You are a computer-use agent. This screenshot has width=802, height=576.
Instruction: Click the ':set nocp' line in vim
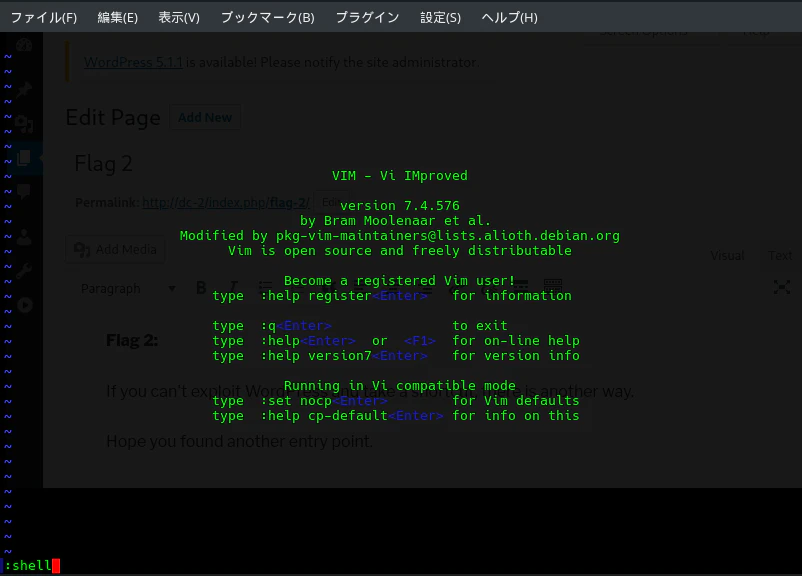[x=396, y=401]
